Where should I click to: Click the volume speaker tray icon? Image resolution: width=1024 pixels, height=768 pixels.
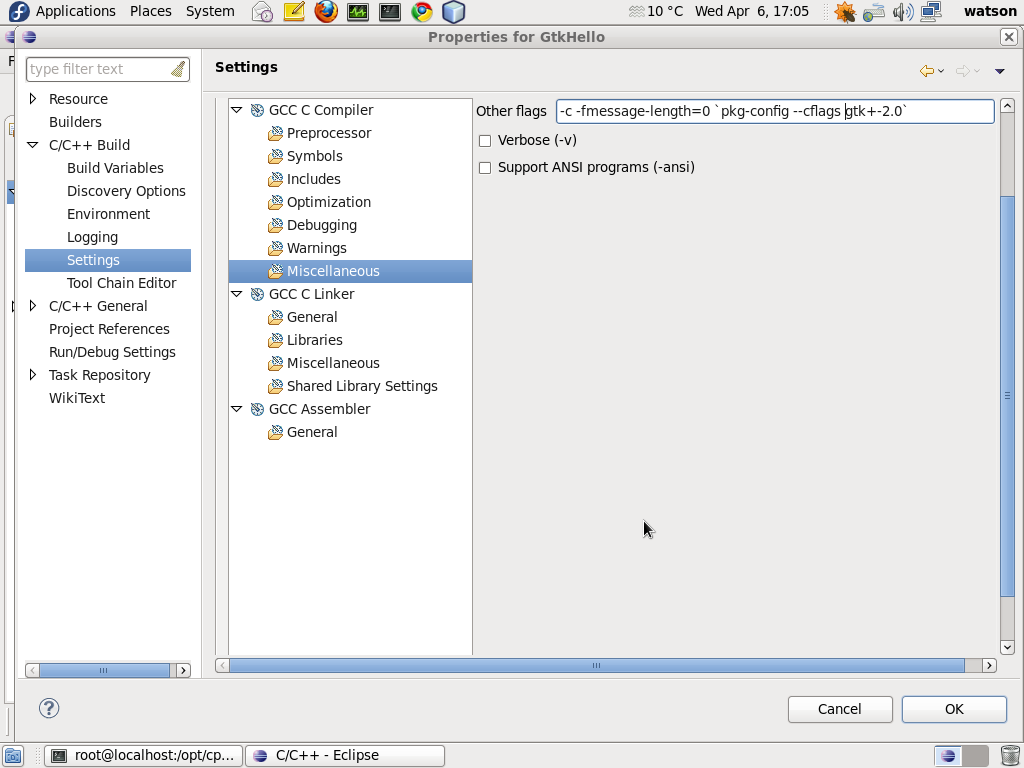click(x=903, y=12)
